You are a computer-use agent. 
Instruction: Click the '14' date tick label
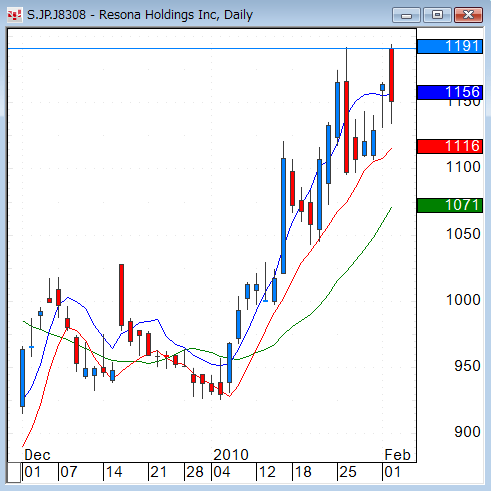pyautogui.click(x=114, y=472)
